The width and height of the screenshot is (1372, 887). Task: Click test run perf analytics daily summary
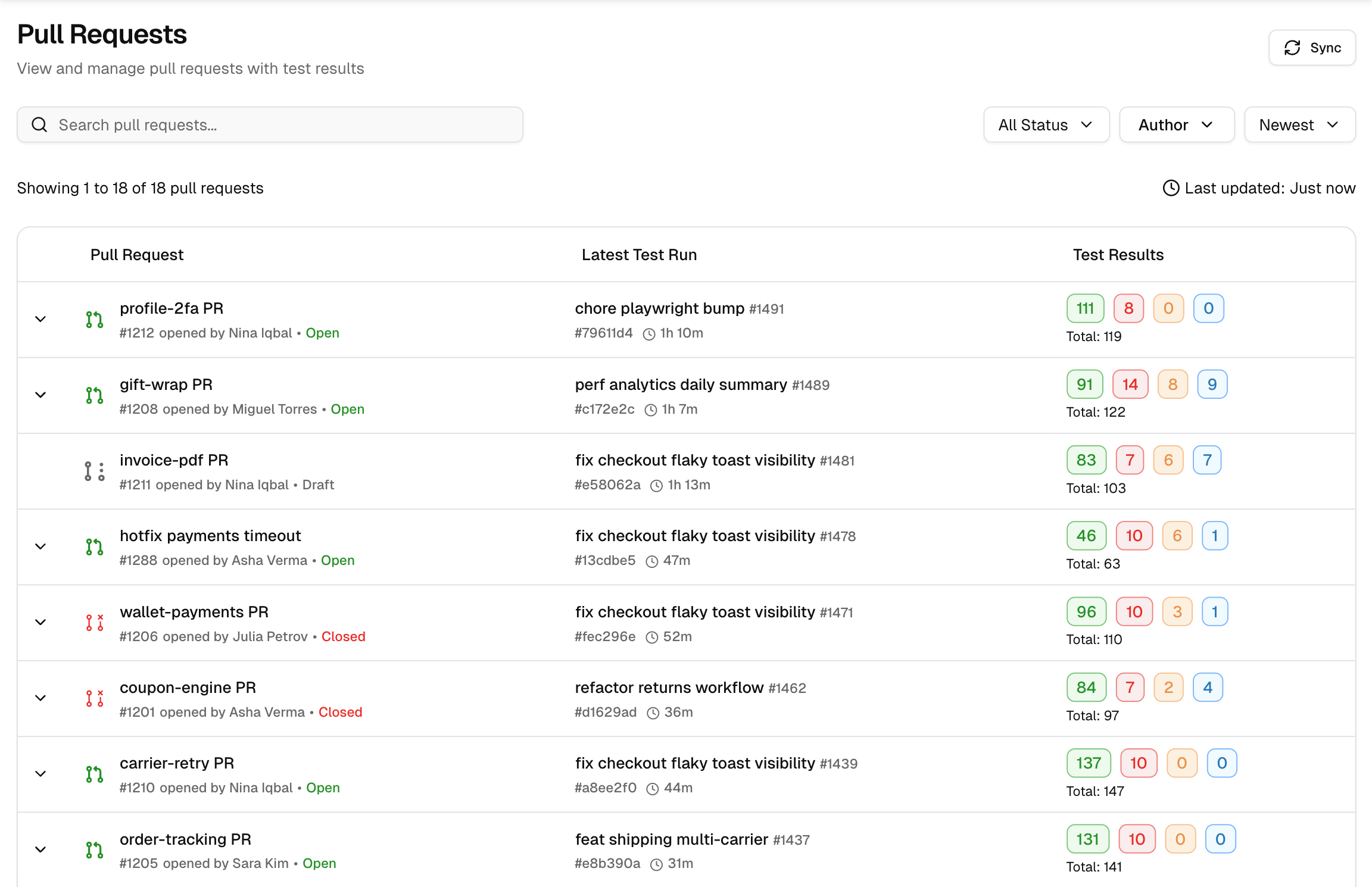coord(681,385)
